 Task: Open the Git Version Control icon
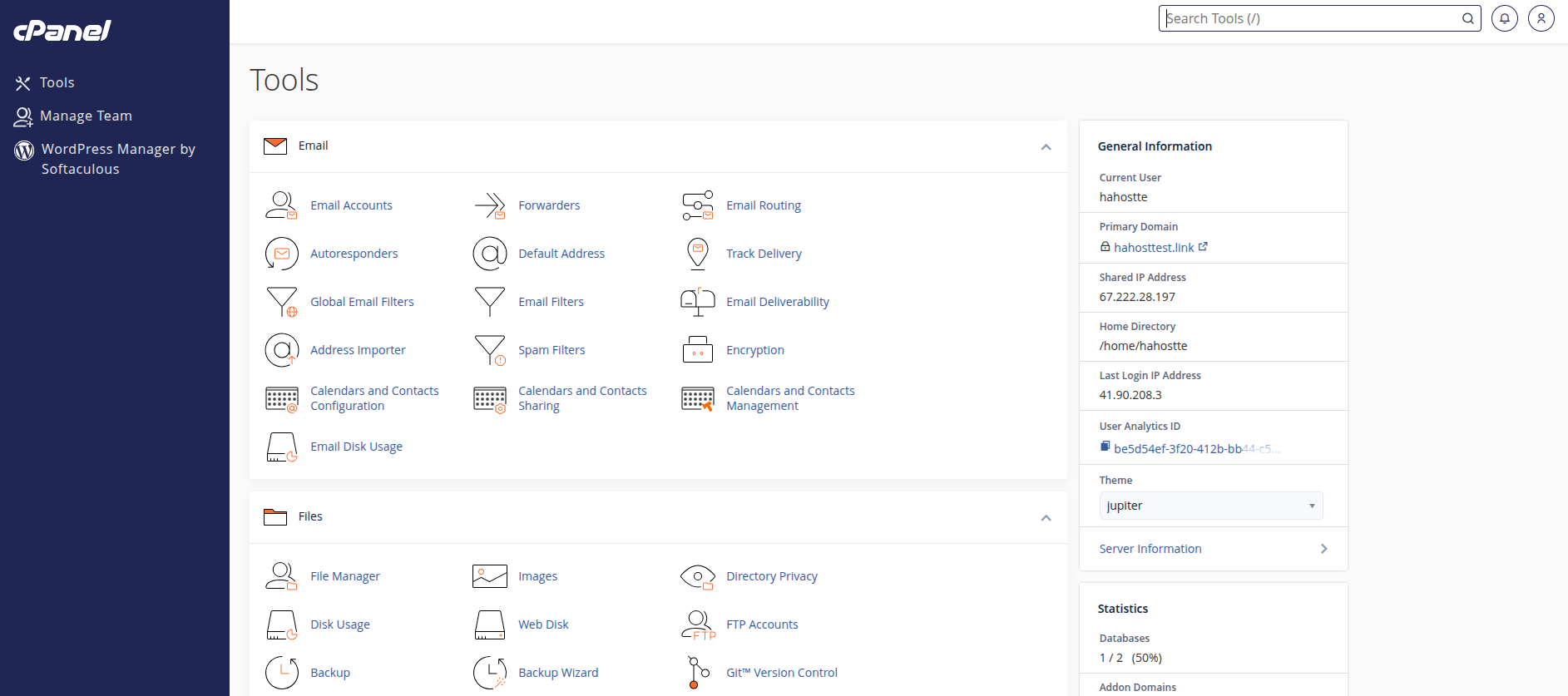[x=697, y=673]
